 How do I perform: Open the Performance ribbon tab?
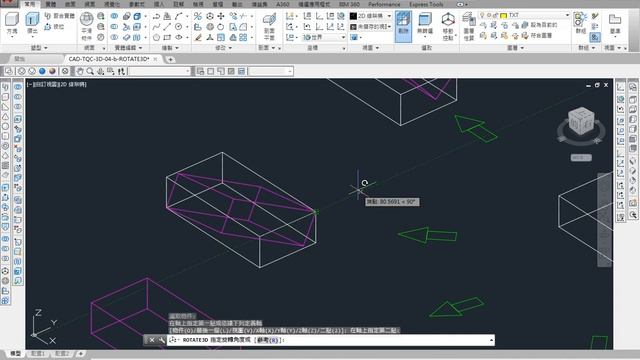[384, 4]
